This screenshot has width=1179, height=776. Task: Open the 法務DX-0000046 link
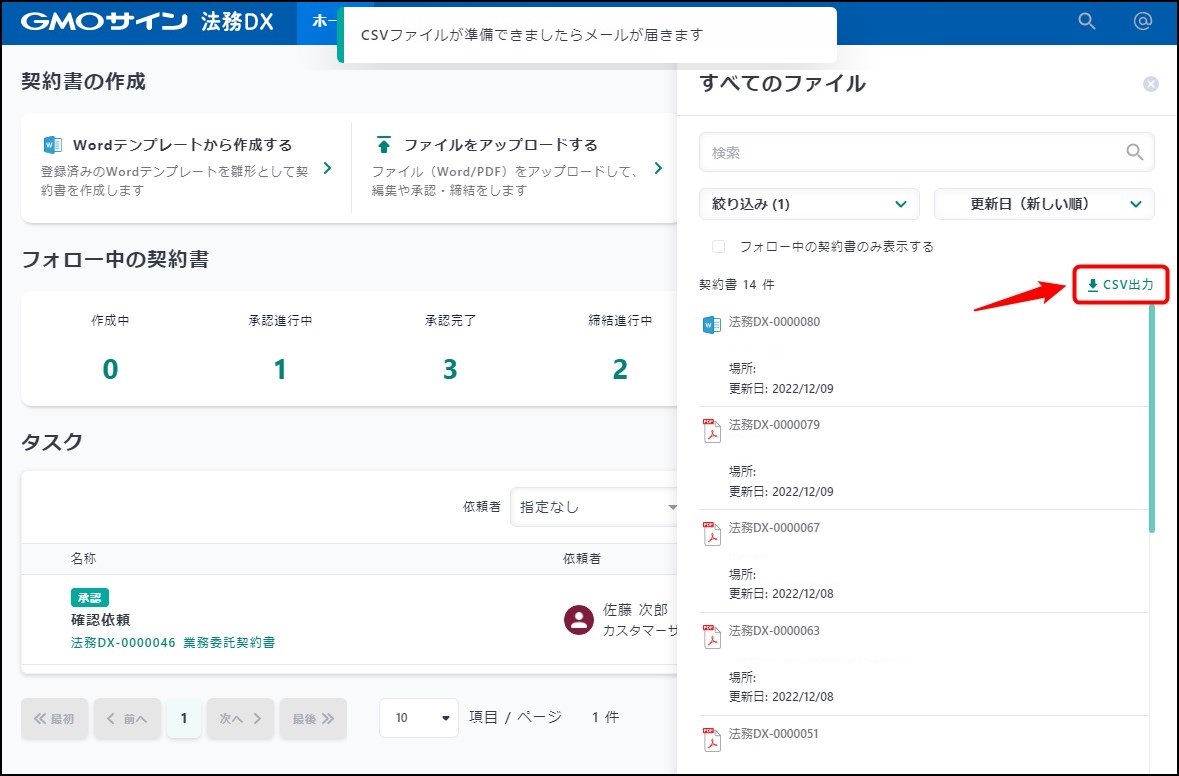[x=123, y=643]
